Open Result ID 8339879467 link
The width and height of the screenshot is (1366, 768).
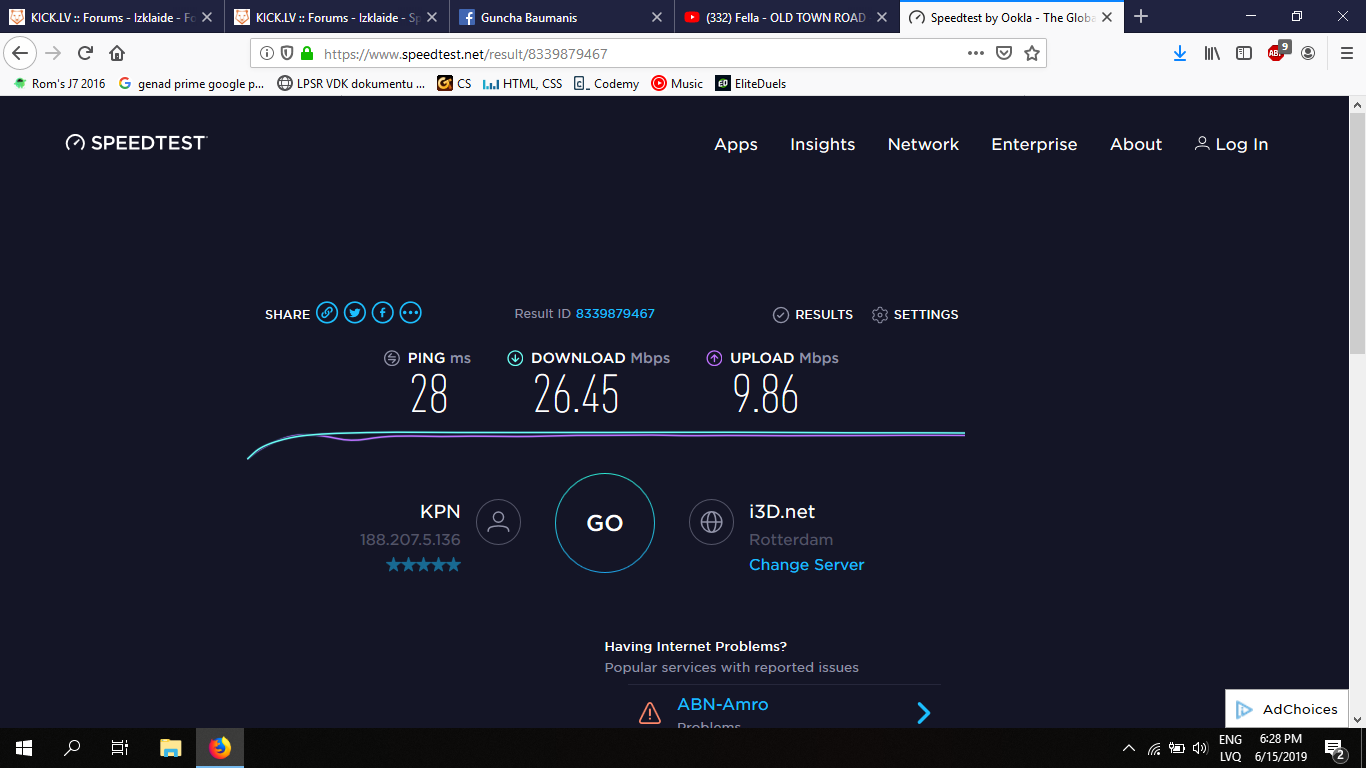615,313
